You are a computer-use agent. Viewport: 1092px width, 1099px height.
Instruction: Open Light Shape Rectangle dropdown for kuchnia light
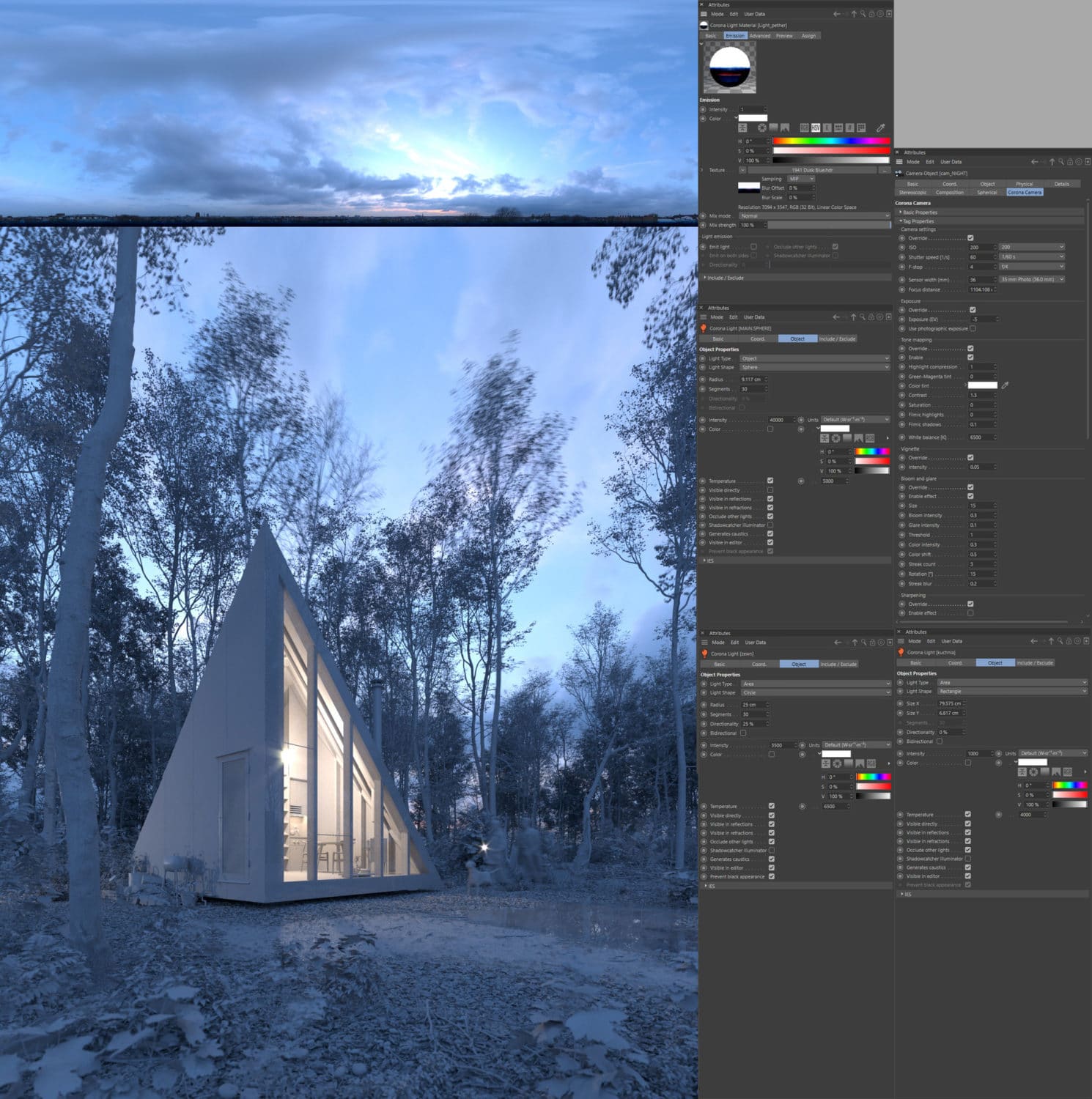tap(1011, 691)
